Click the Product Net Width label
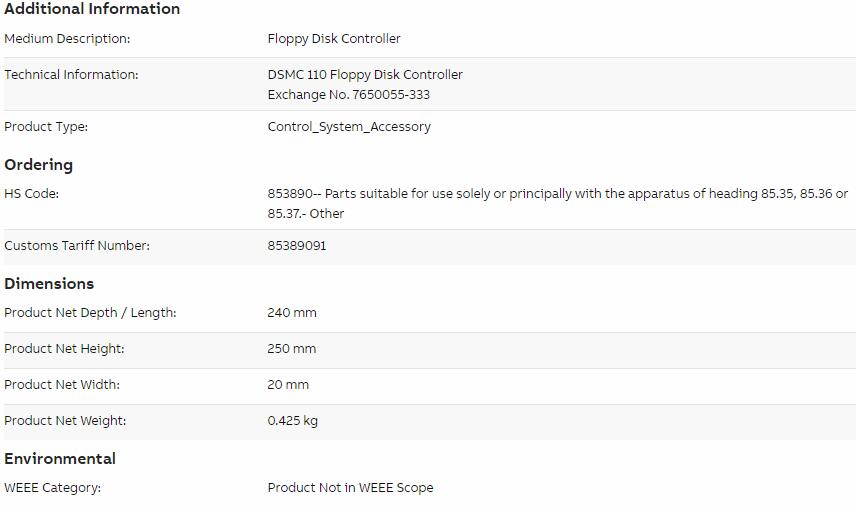The height and width of the screenshot is (509, 856). point(62,385)
